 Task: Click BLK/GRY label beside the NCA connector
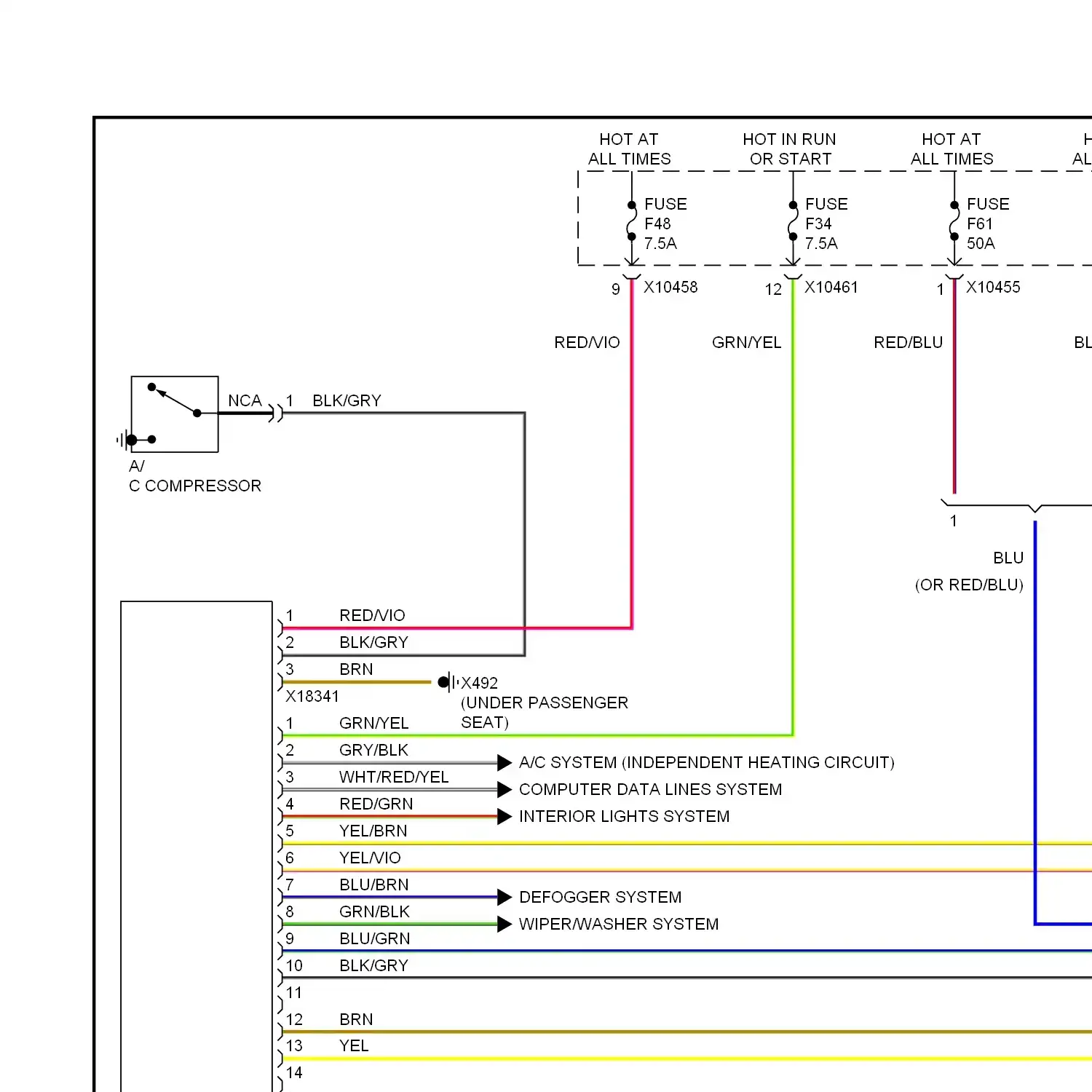point(347,400)
